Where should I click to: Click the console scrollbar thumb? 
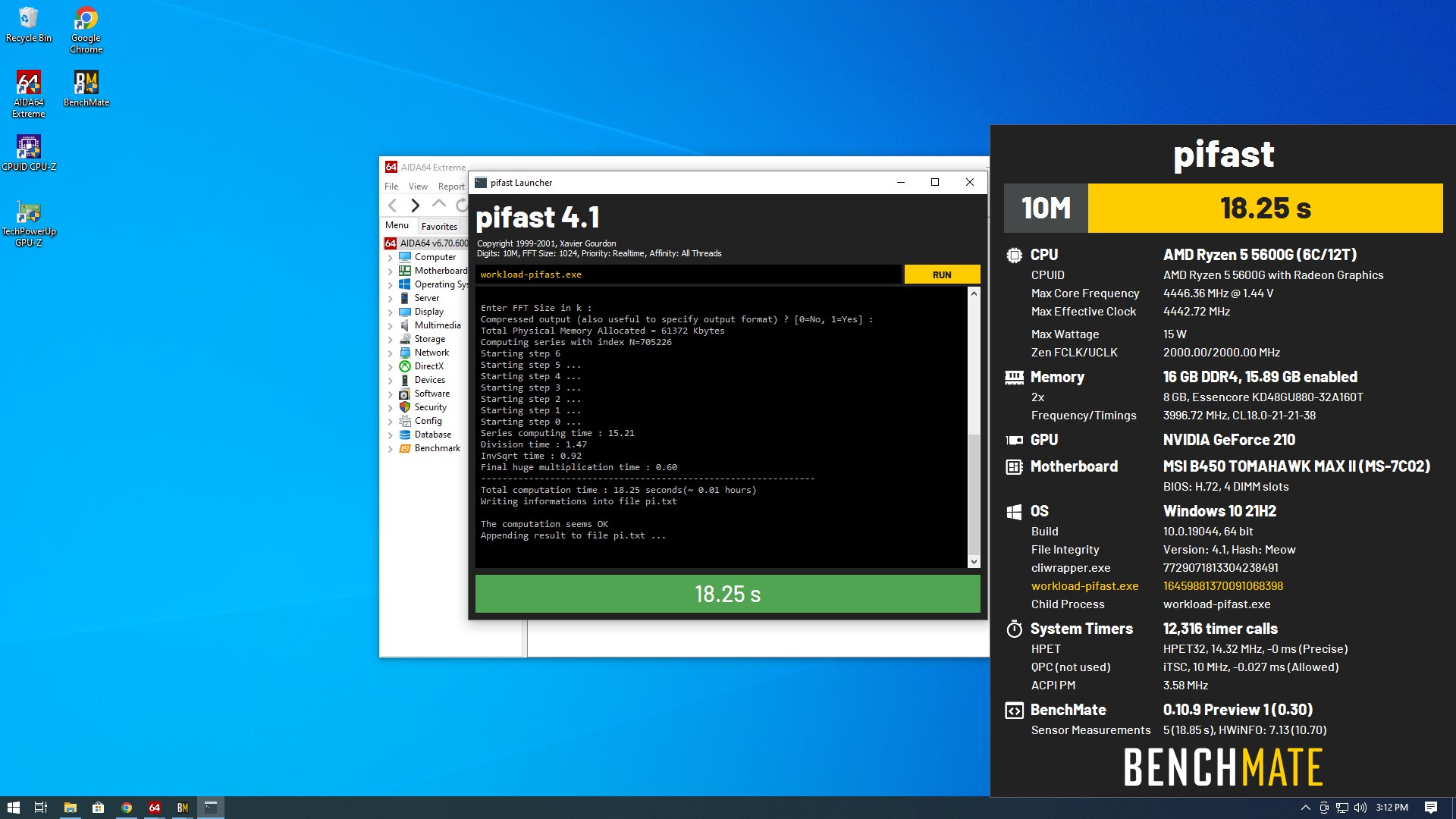[x=974, y=494]
